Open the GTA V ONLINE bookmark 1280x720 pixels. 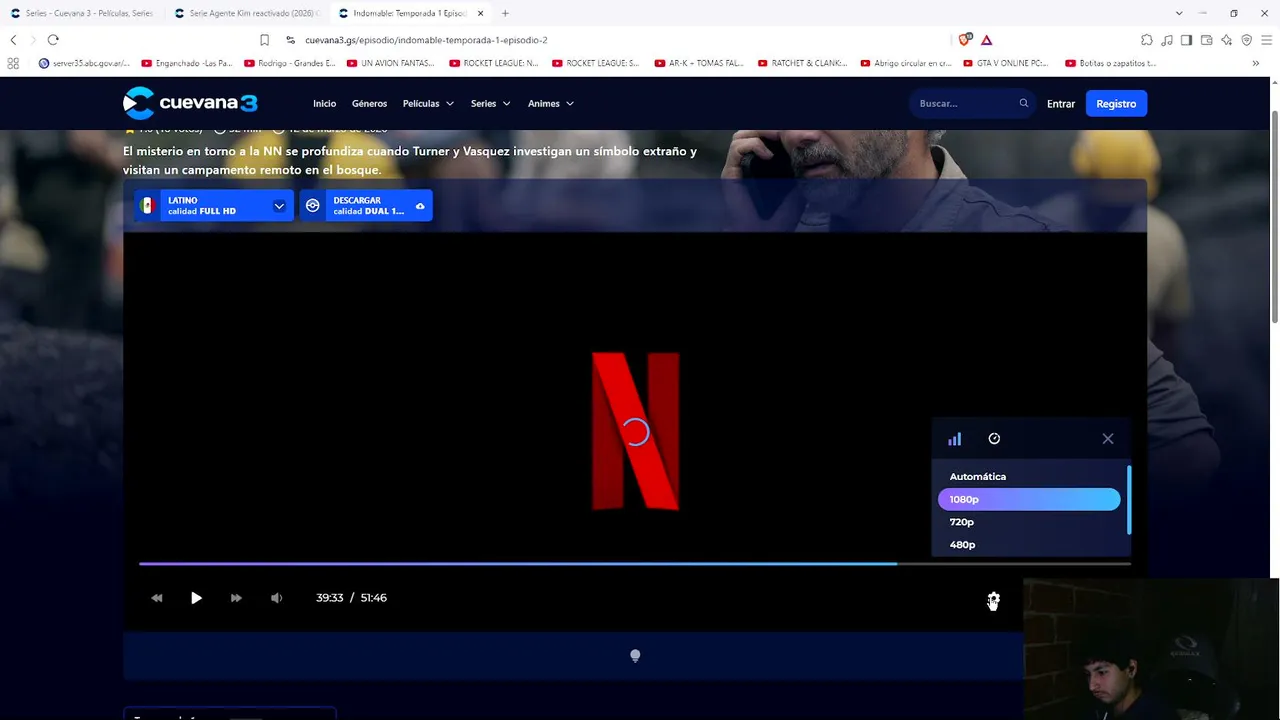(1006, 63)
